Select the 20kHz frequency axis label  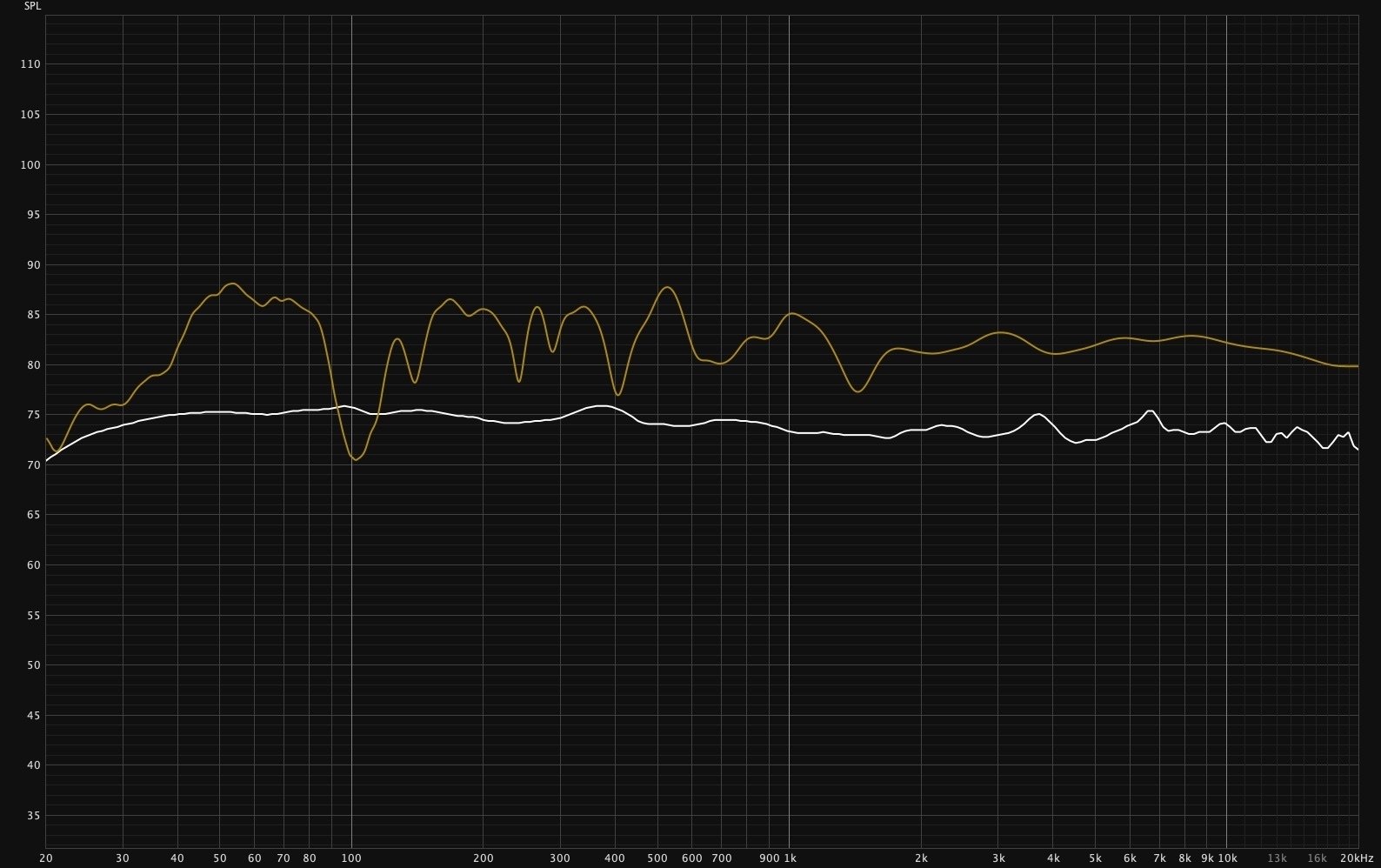[1356, 858]
